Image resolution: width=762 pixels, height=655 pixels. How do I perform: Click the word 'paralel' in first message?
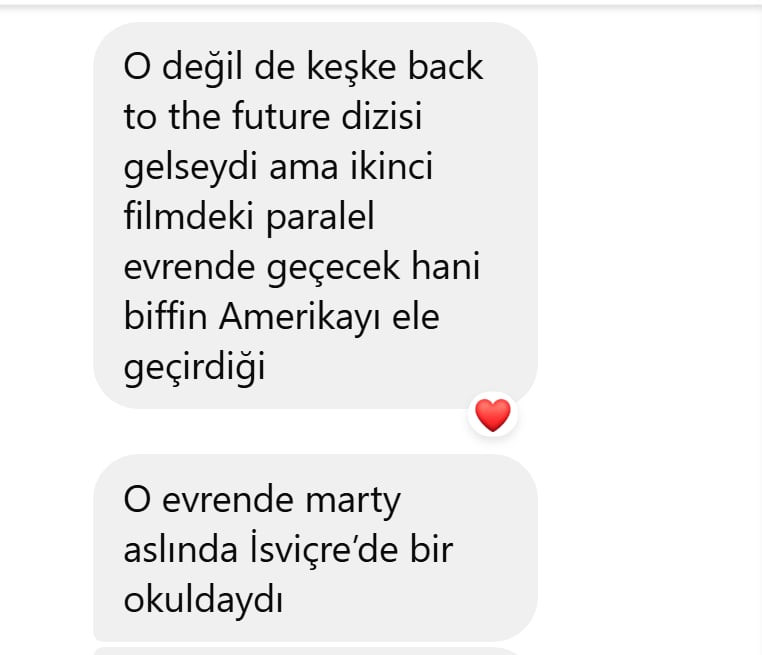point(320,217)
